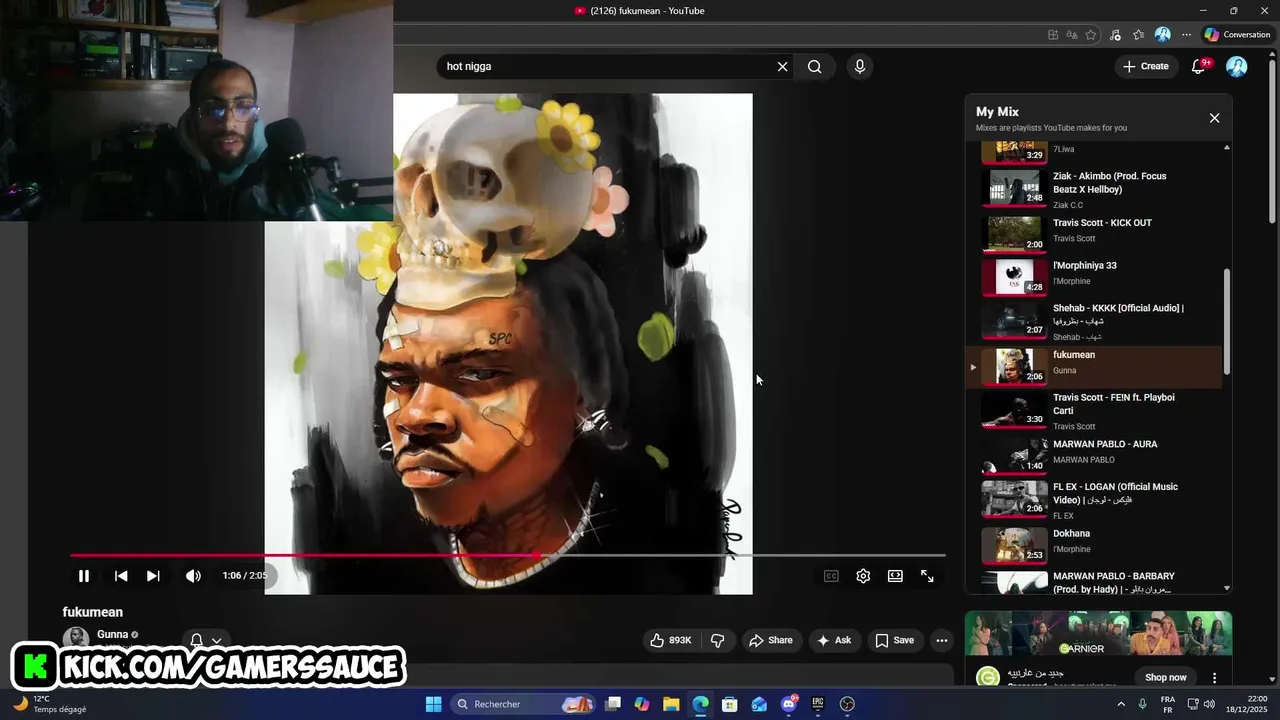The height and width of the screenshot is (720, 1280).
Task: Close the My Mix playlist panel
Action: point(1214,118)
